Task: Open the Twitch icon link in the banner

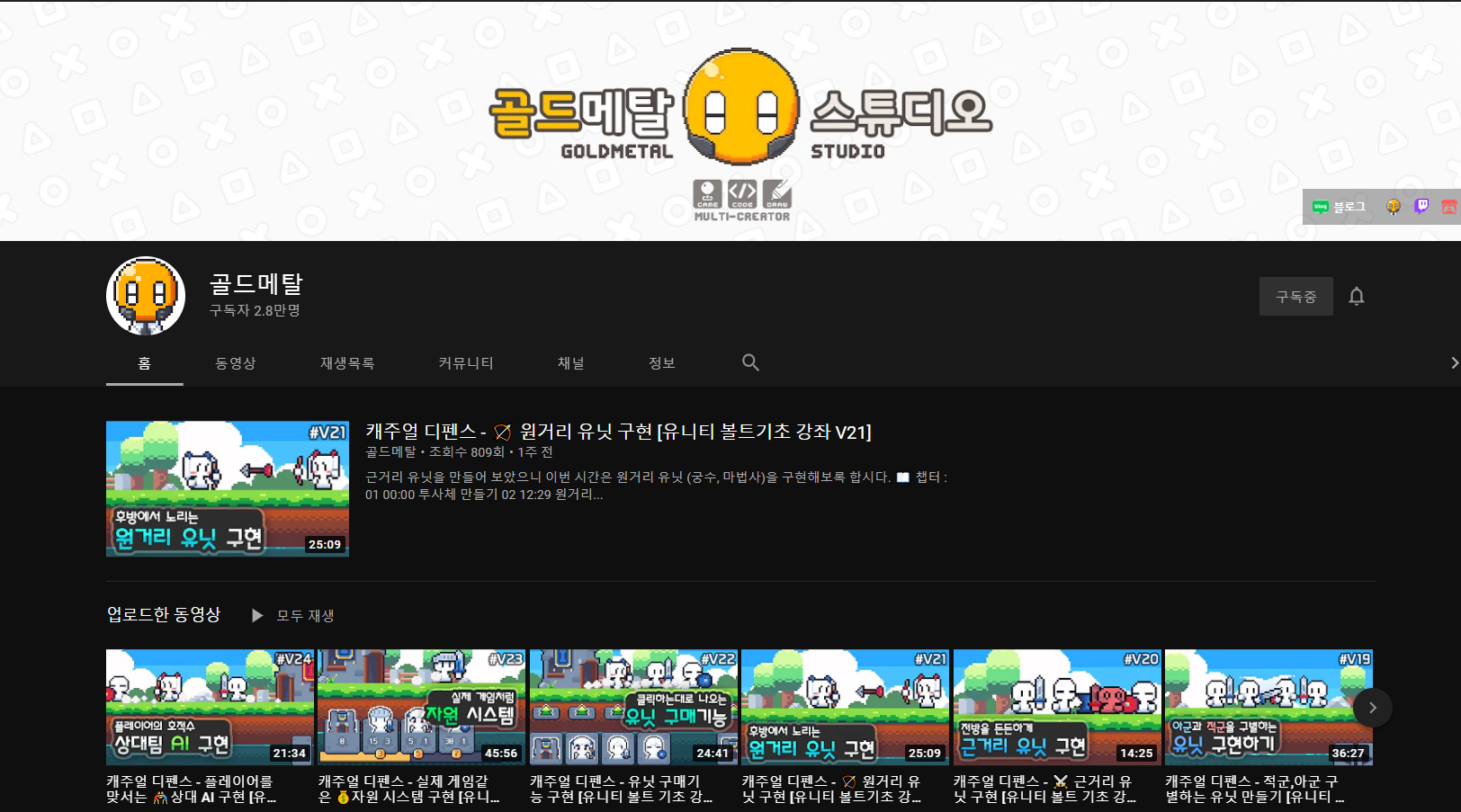Action: pyautogui.click(x=1421, y=207)
